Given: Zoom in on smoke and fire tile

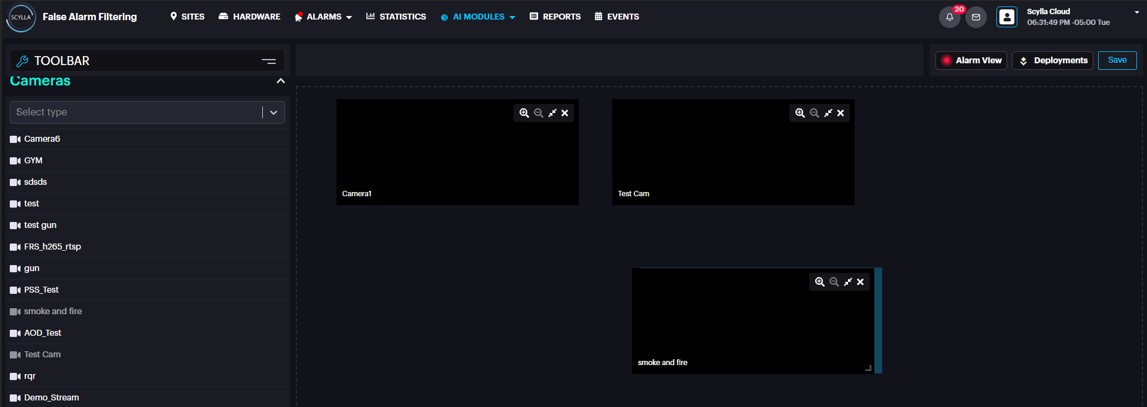Looking at the screenshot, I should click(x=820, y=282).
